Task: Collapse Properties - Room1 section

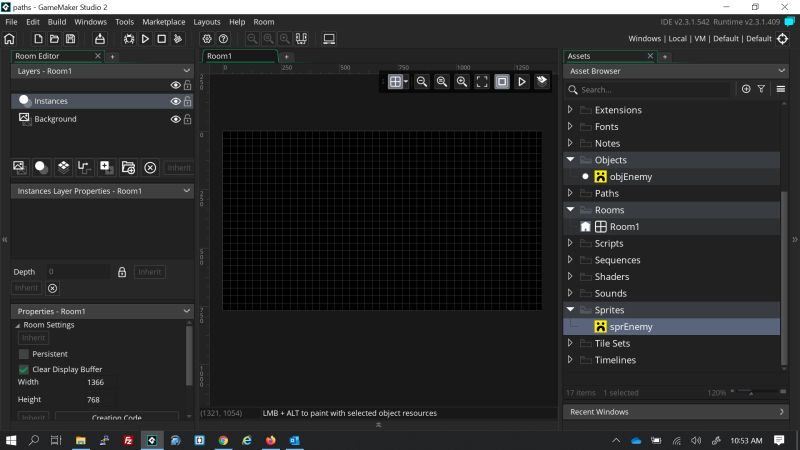Action: [x=187, y=311]
